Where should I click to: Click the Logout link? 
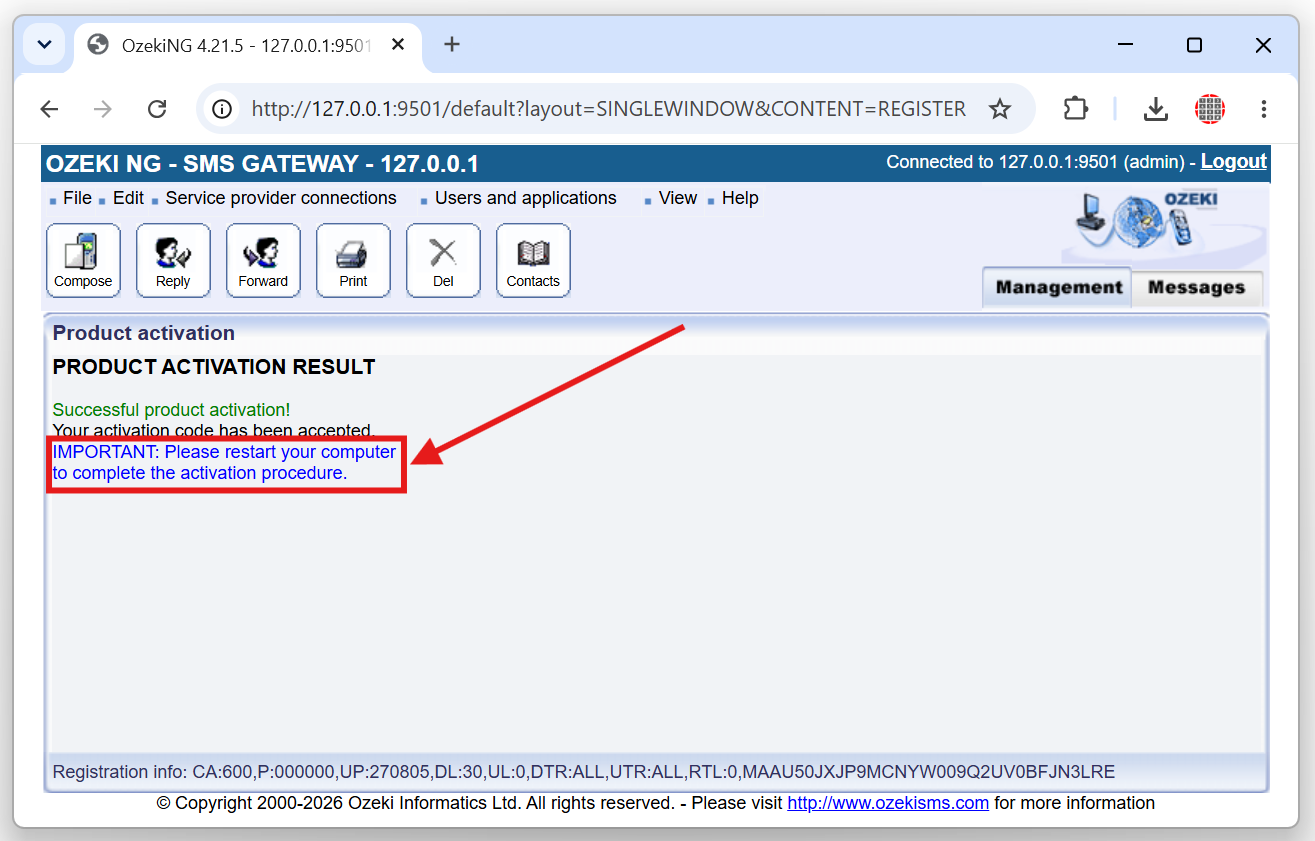click(1234, 161)
